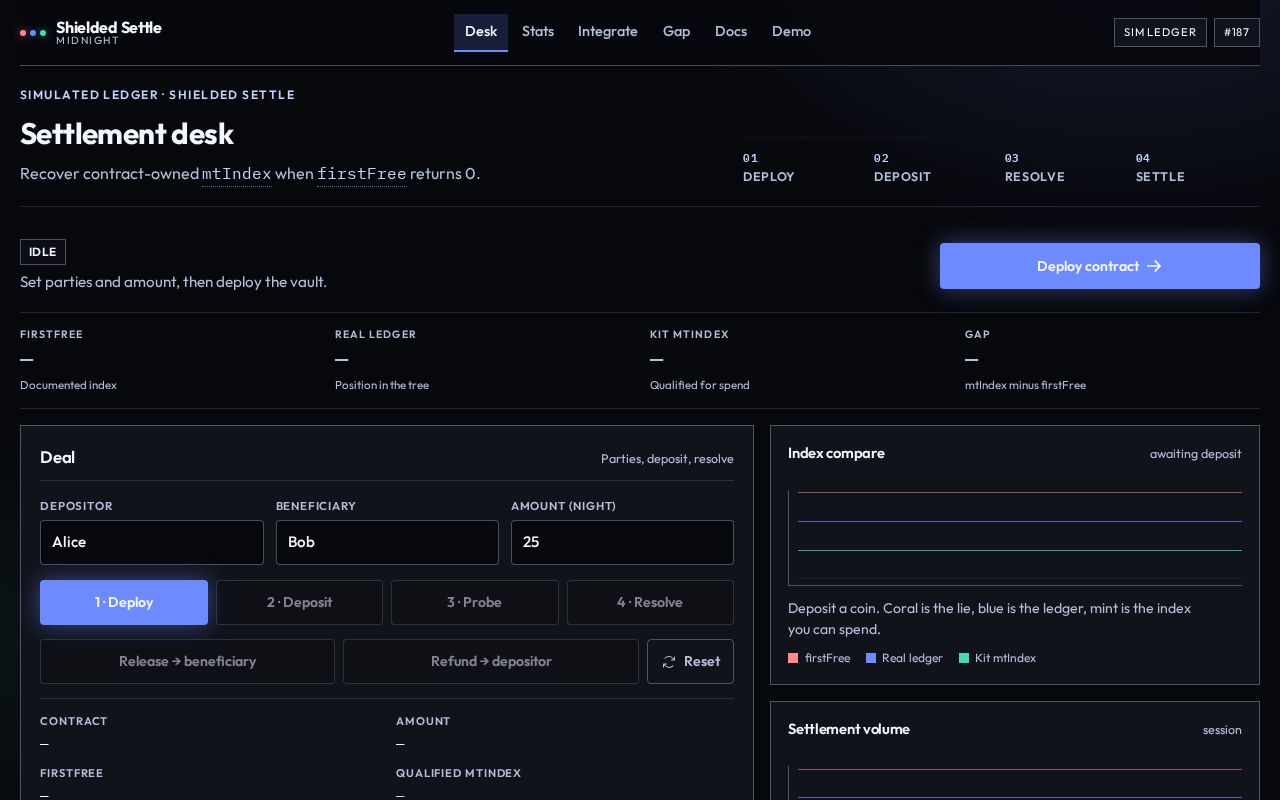The height and width of the screenshot is (800, 1280).
Task: Click the Settlement desk heading
Action: pyautogui.click(x=127, y=134)
